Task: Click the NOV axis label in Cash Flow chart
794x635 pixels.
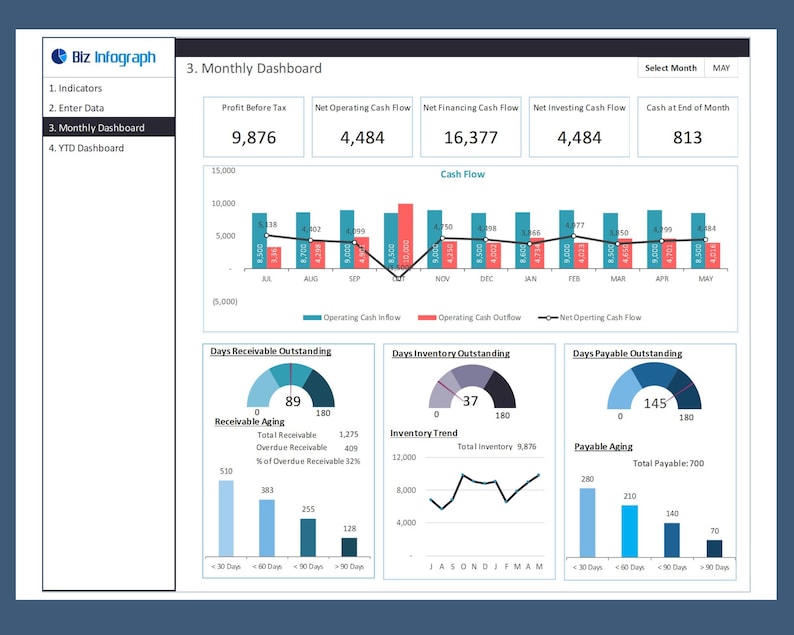Action: [442, 279]
